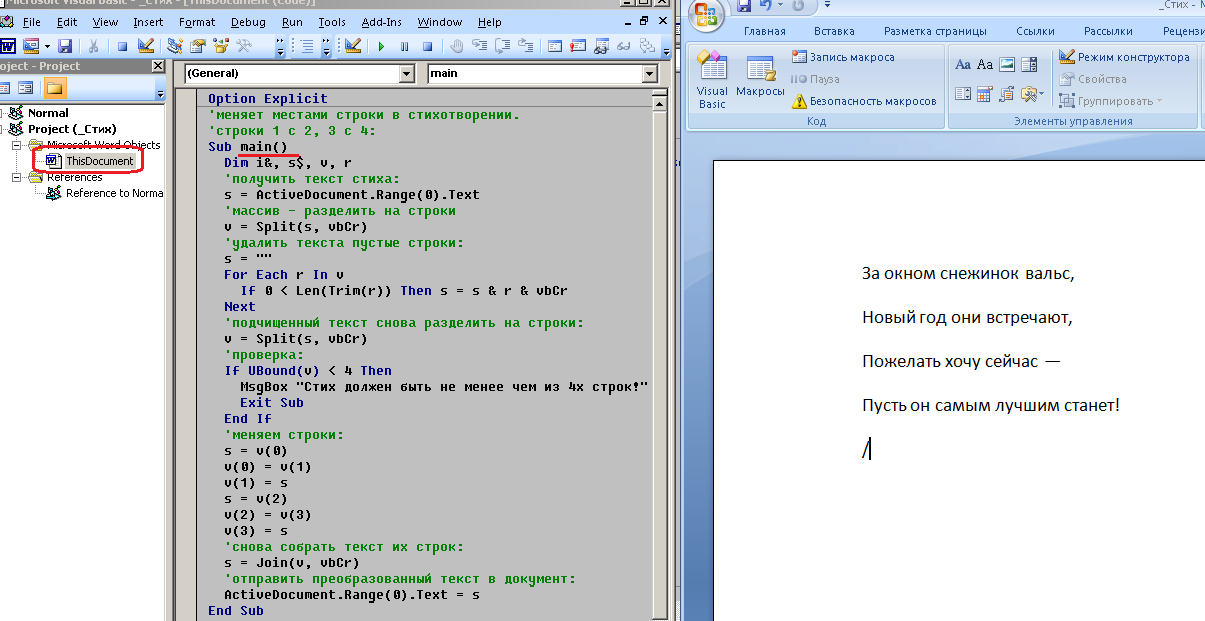1205x621 pixels.
Task: Click Безопасность макросов button
Action: click(864, 101)
